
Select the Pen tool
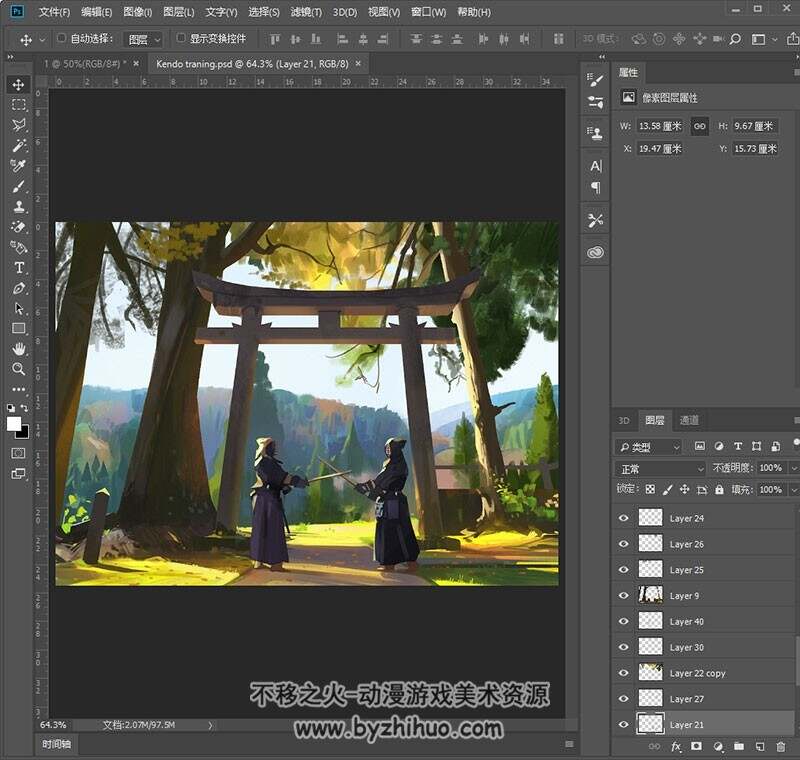pos(19,288)
